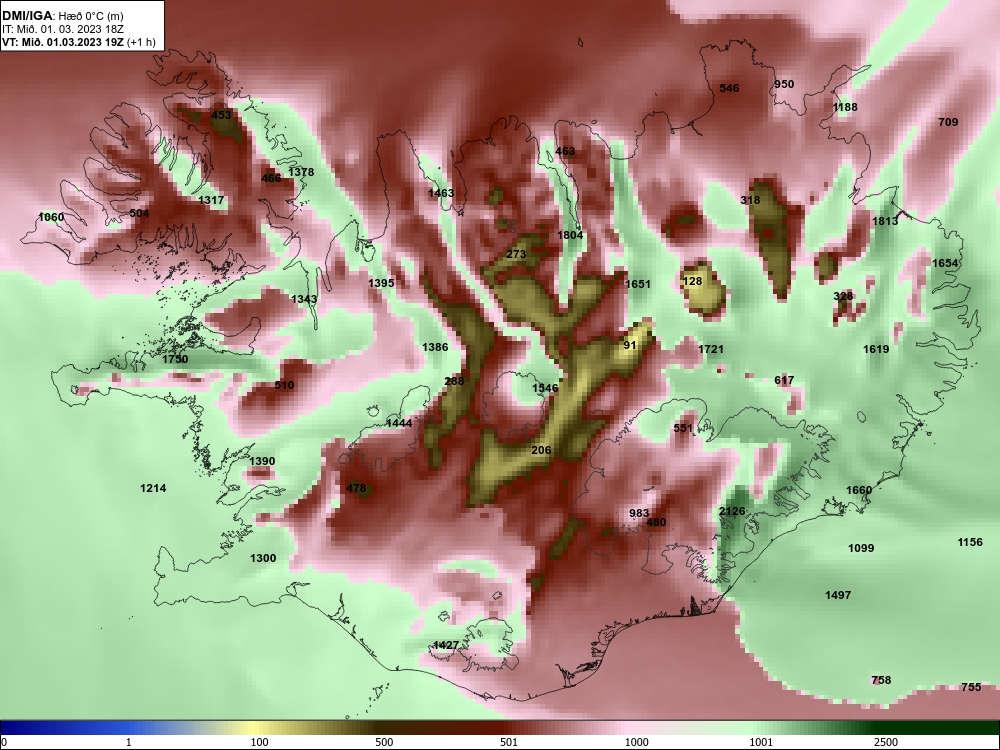Click the 1386 height value
This screenshot has height=750, width=1000.
(435, 348)
